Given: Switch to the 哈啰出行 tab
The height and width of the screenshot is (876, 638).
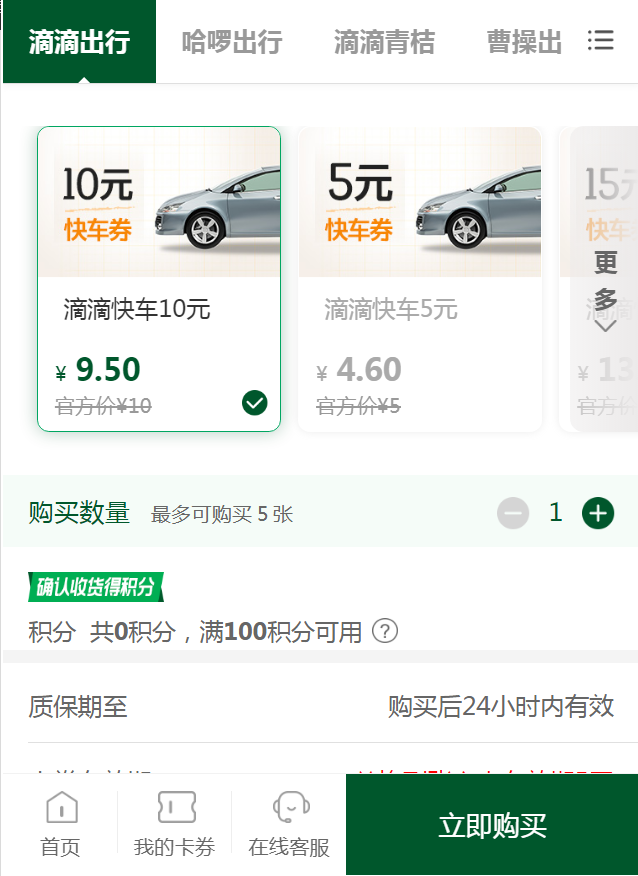Looking at the screenshot, I should click(232, 42).
